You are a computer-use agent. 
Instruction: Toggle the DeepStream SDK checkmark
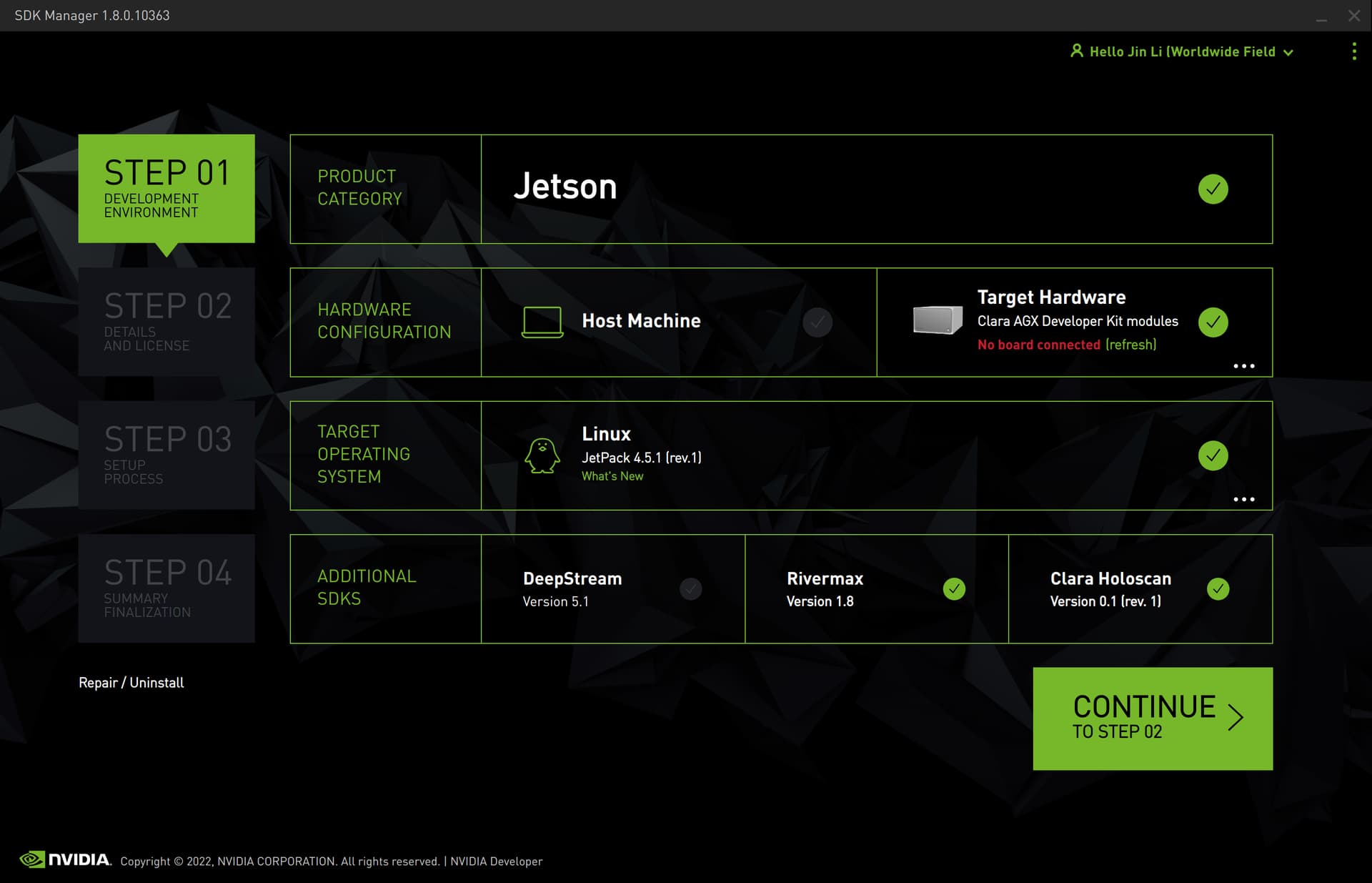click(x=690, y=589)
